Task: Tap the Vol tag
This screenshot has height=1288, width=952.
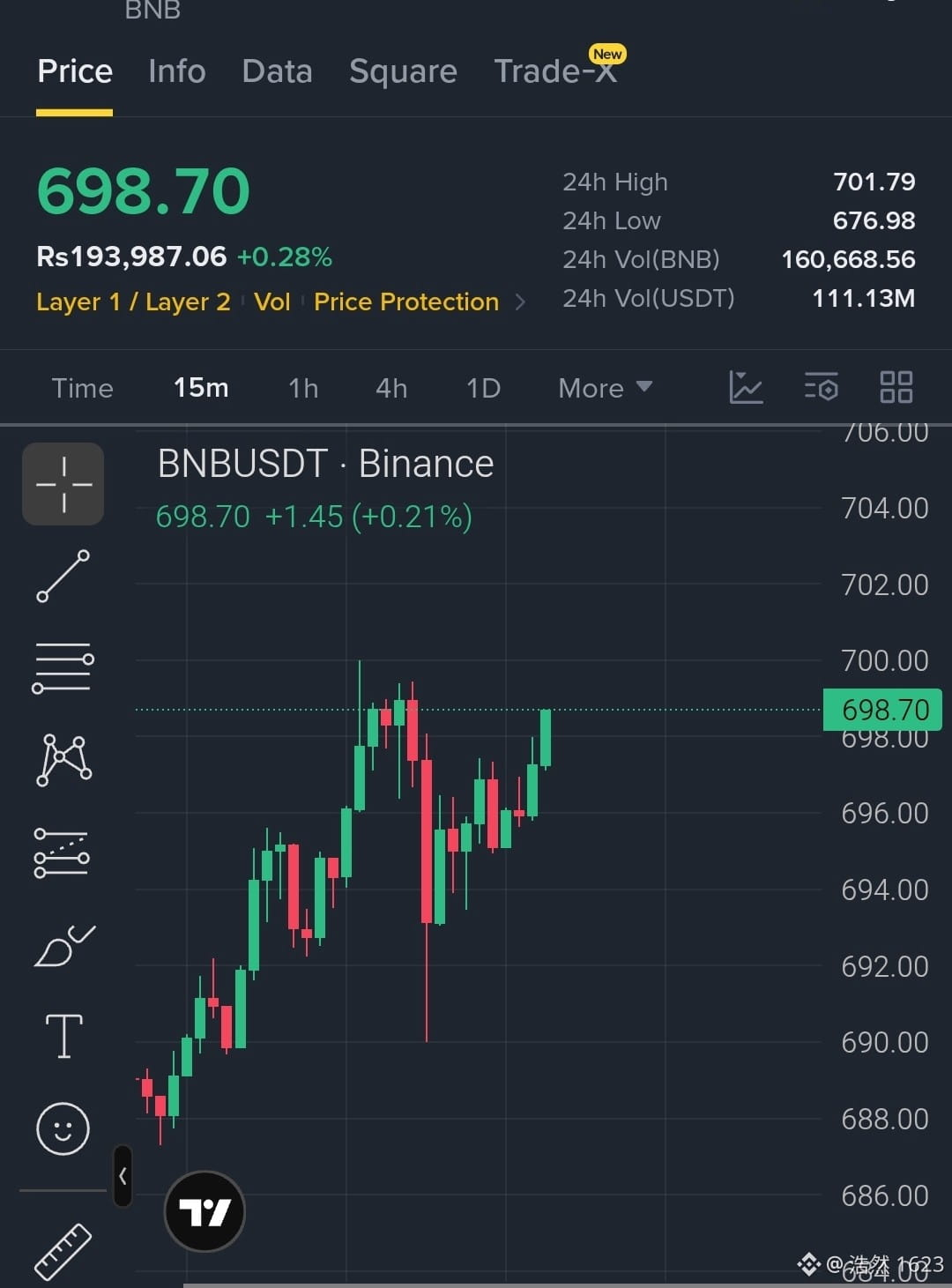Action: (272, 302)
